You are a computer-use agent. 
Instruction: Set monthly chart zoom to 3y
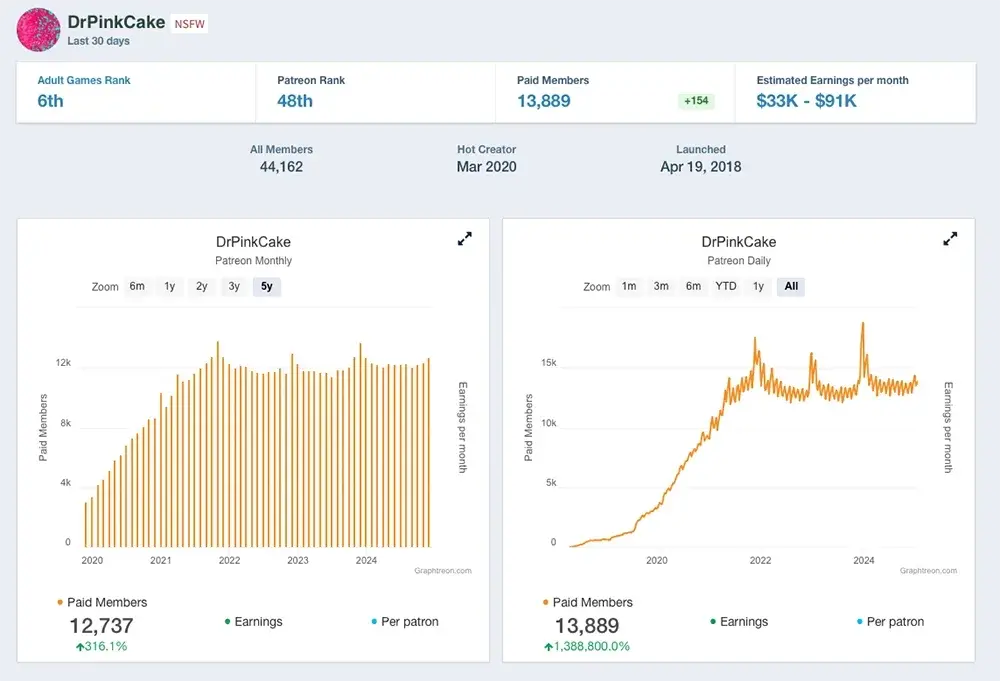[234, 286]
